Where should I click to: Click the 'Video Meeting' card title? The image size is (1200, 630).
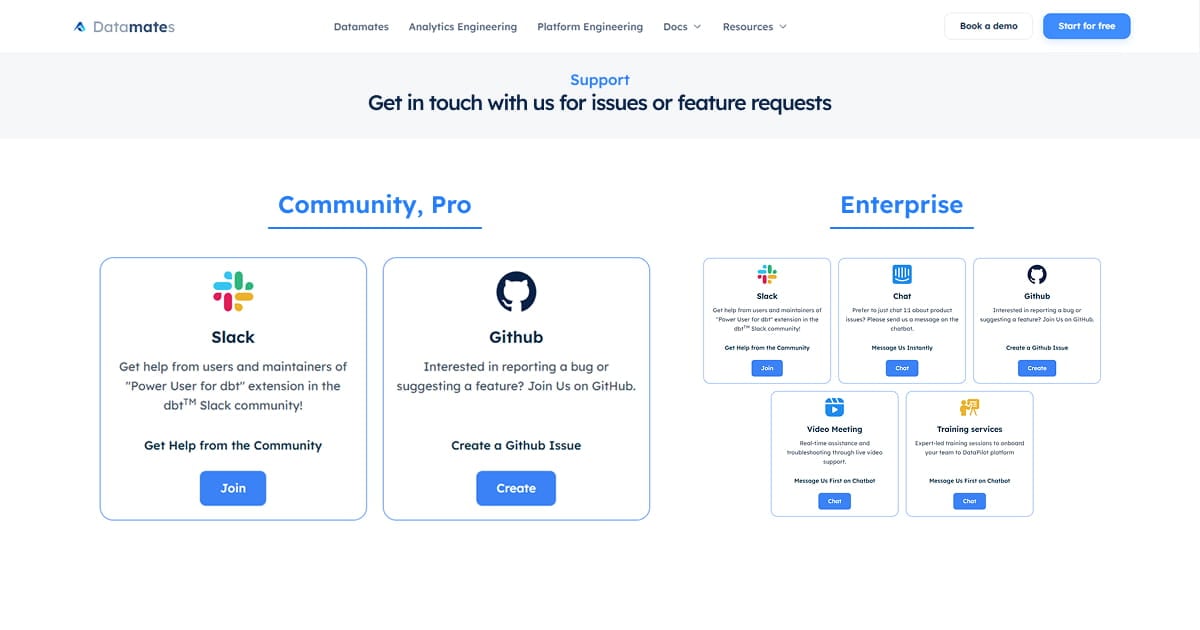pyautogui.click(x=834, y=429)
